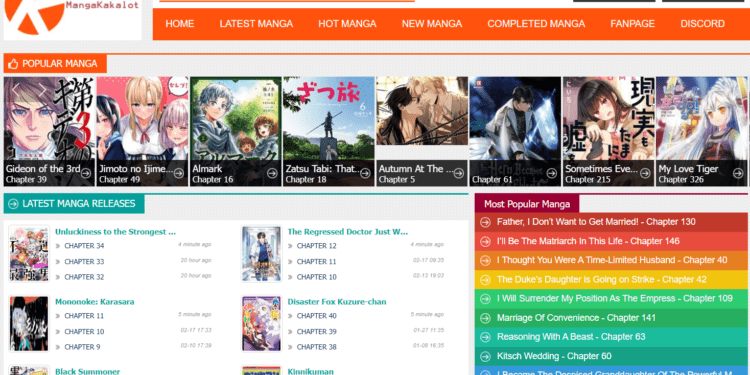Open the Disaster Fox Kuzure-chan title link
Viewport: 750px width, 375px height.
tap(337, 302)
